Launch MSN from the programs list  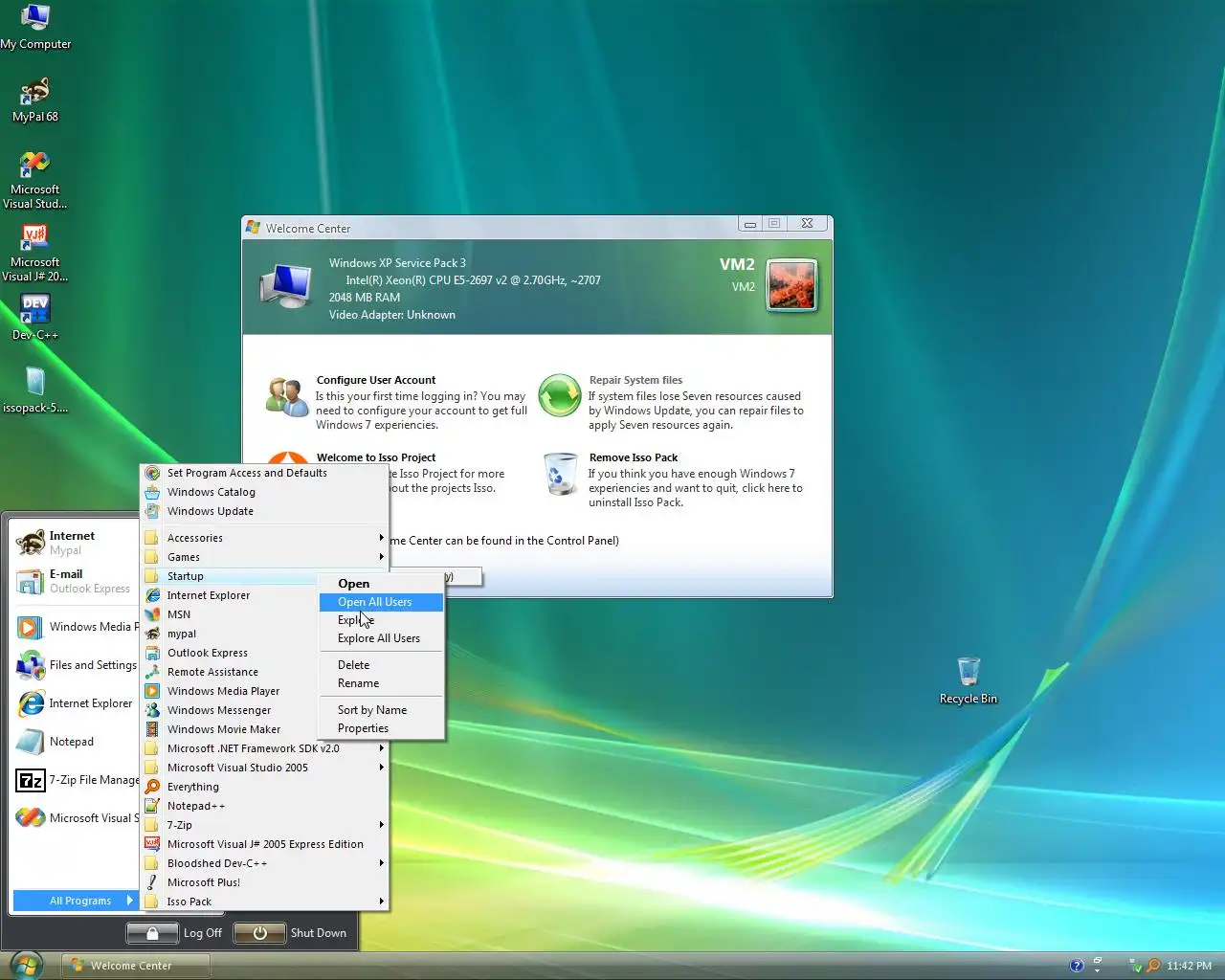[230, 614]
